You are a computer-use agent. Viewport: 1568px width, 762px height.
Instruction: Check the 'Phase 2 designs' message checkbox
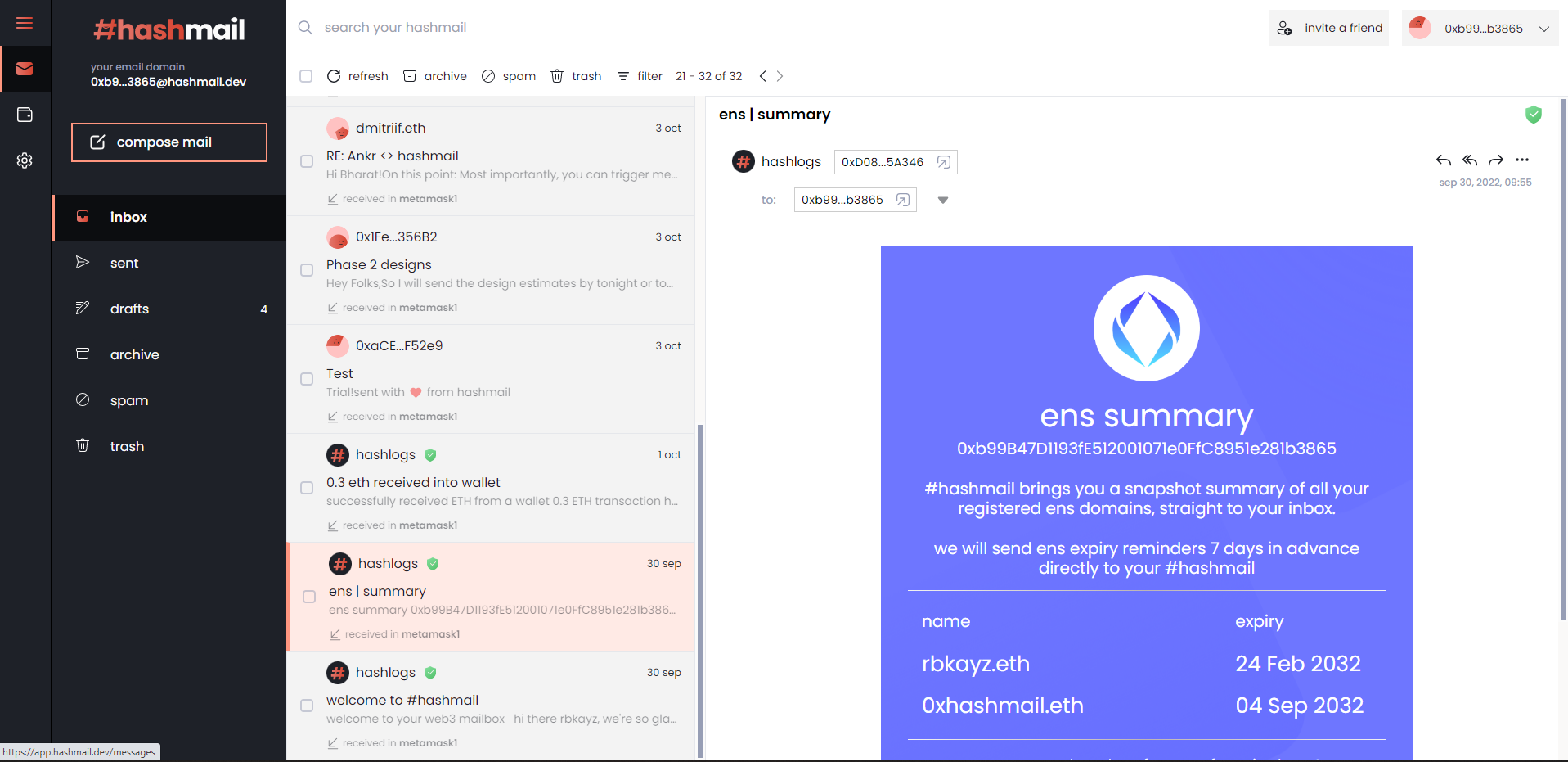click(x=307, y=270)
